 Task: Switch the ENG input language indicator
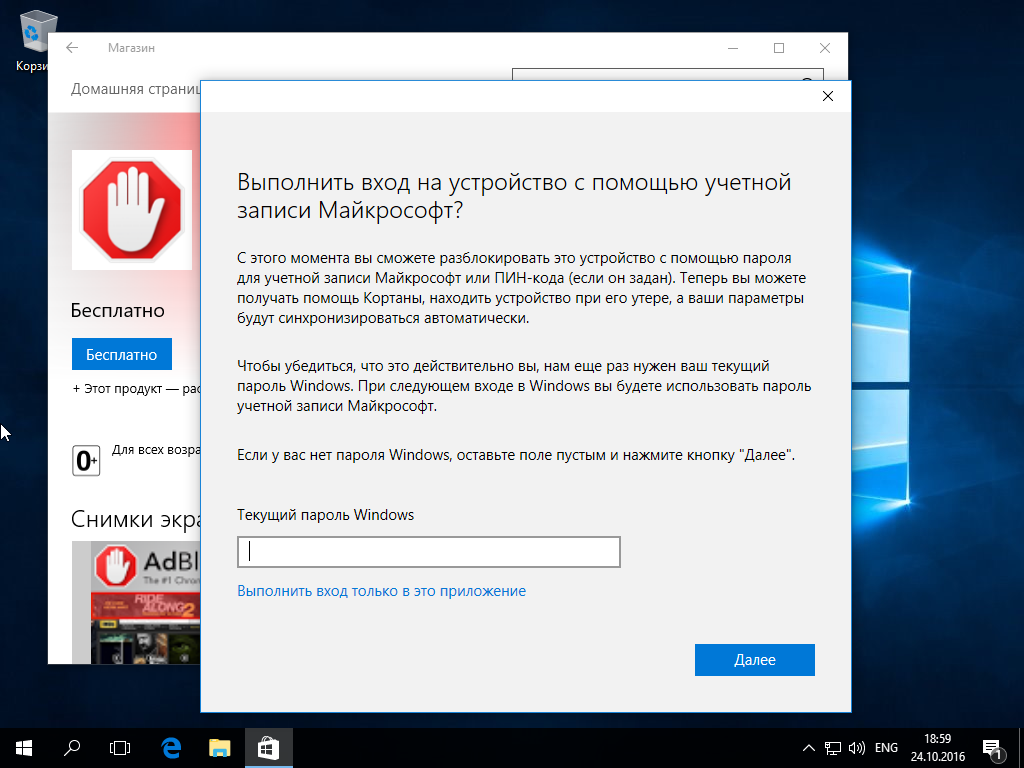[886, 748]
